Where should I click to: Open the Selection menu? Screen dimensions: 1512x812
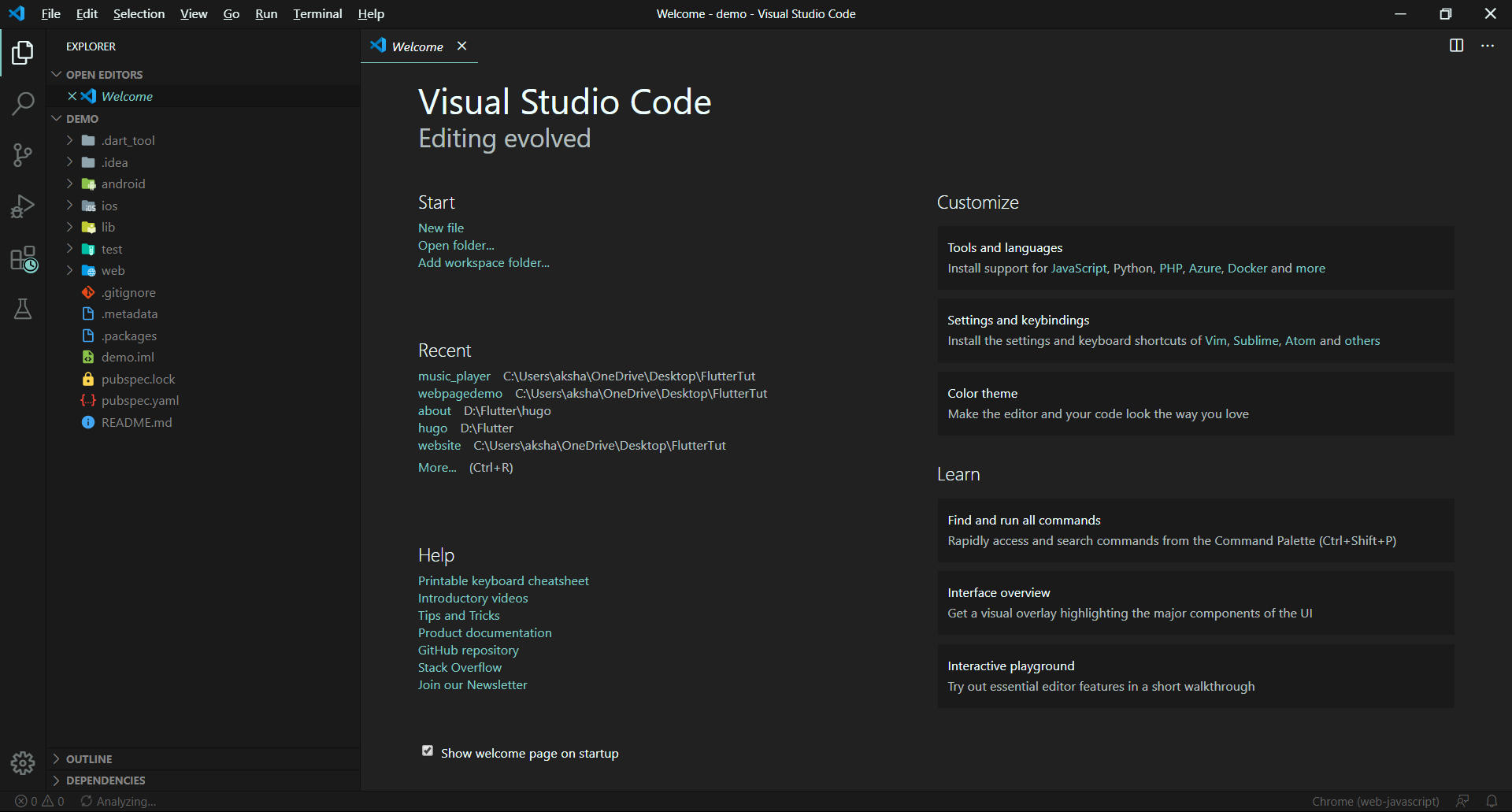(x=139, y=13)
